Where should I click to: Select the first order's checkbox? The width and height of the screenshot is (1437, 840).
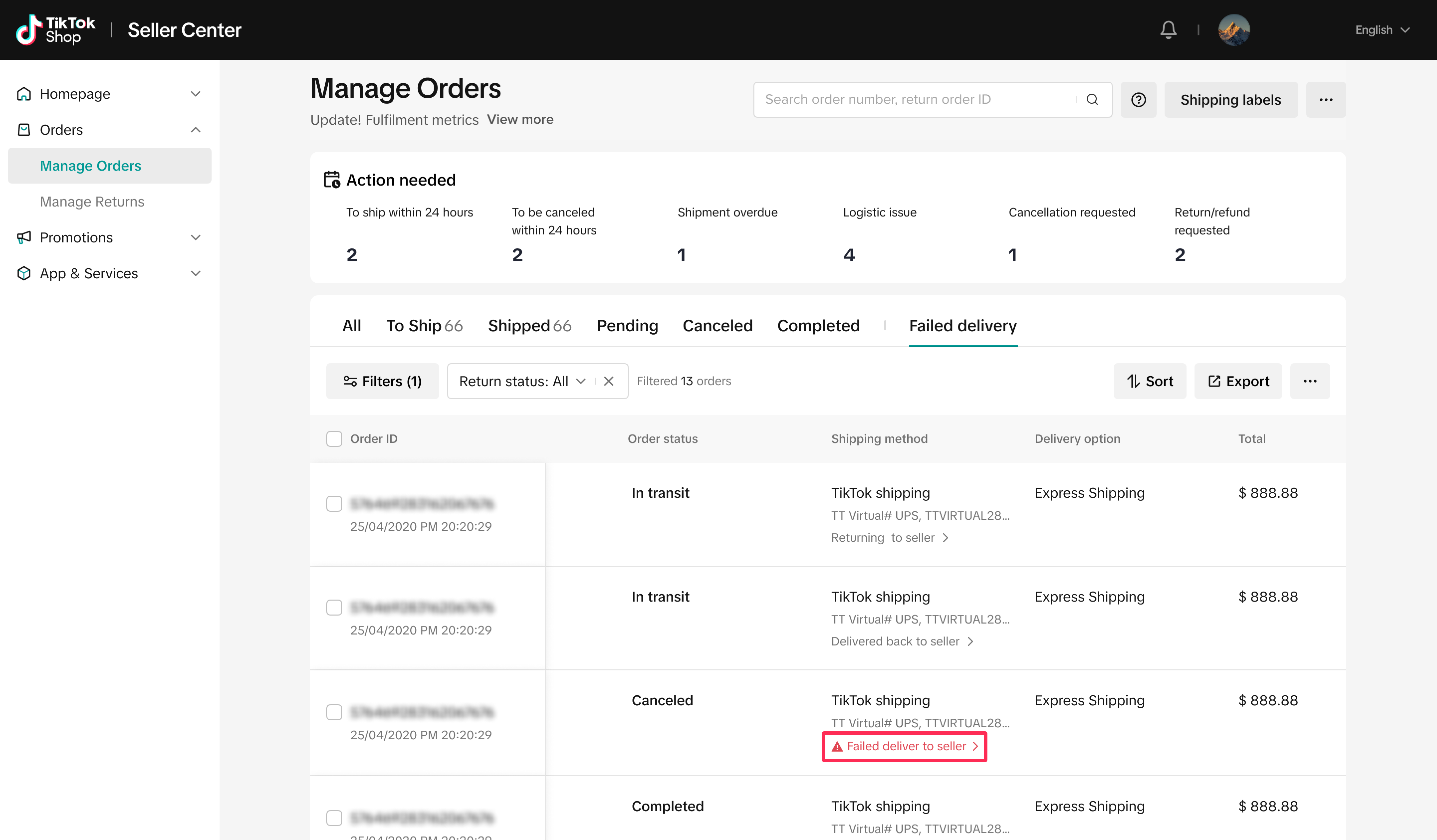click(334, 504)
